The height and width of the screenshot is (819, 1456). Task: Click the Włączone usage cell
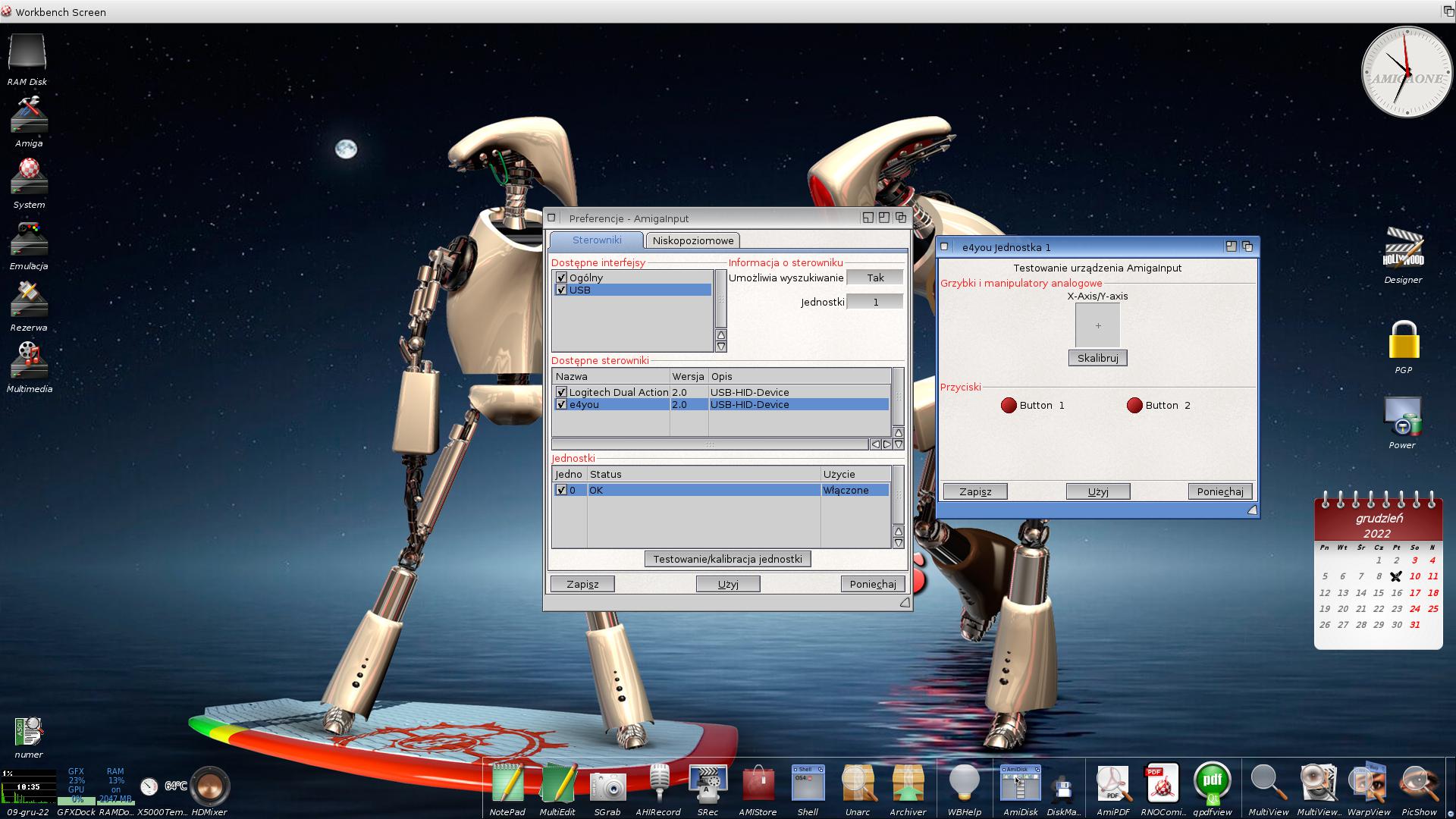click(x=855, y=490)
